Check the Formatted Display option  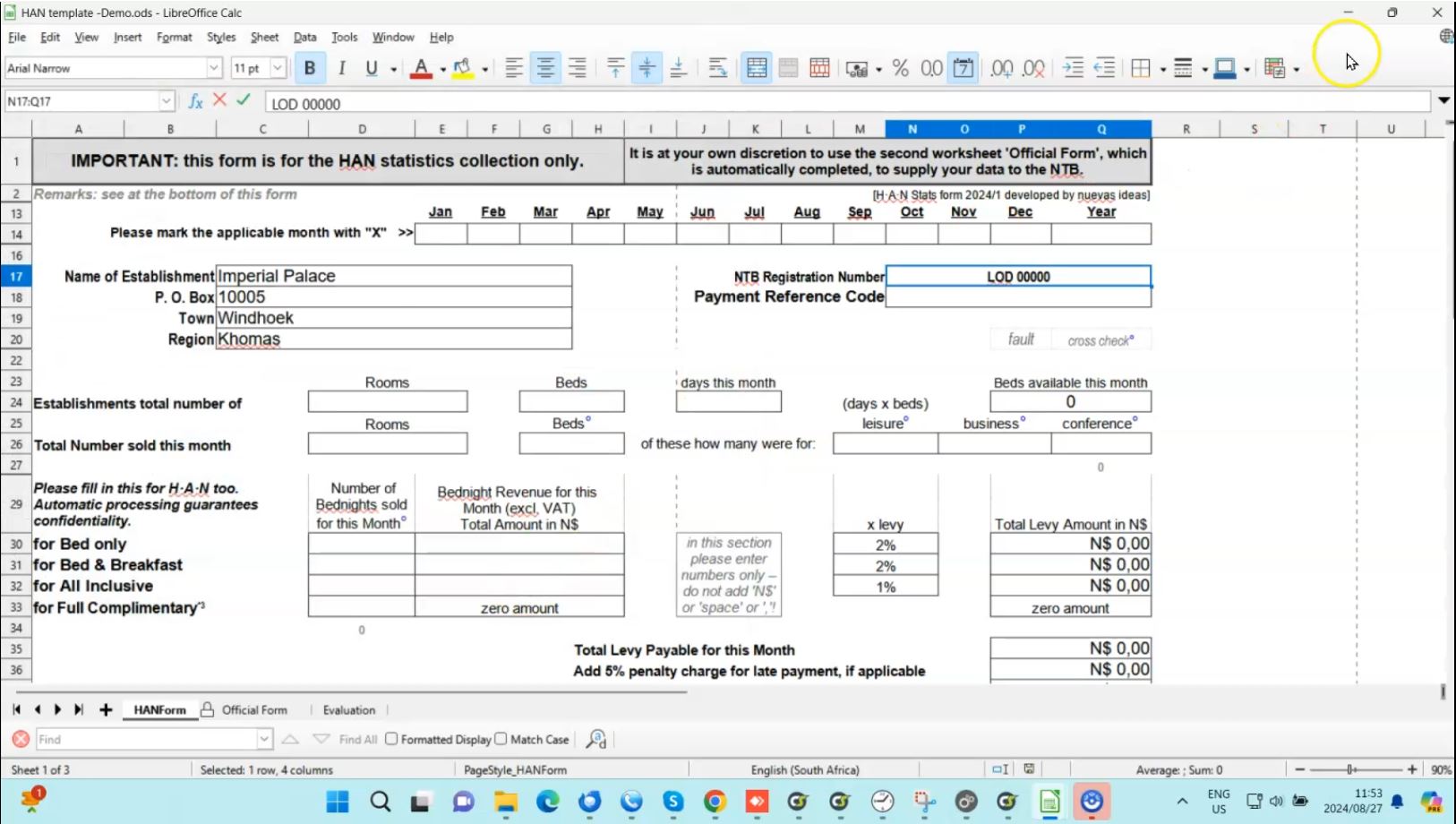(391, 739)
